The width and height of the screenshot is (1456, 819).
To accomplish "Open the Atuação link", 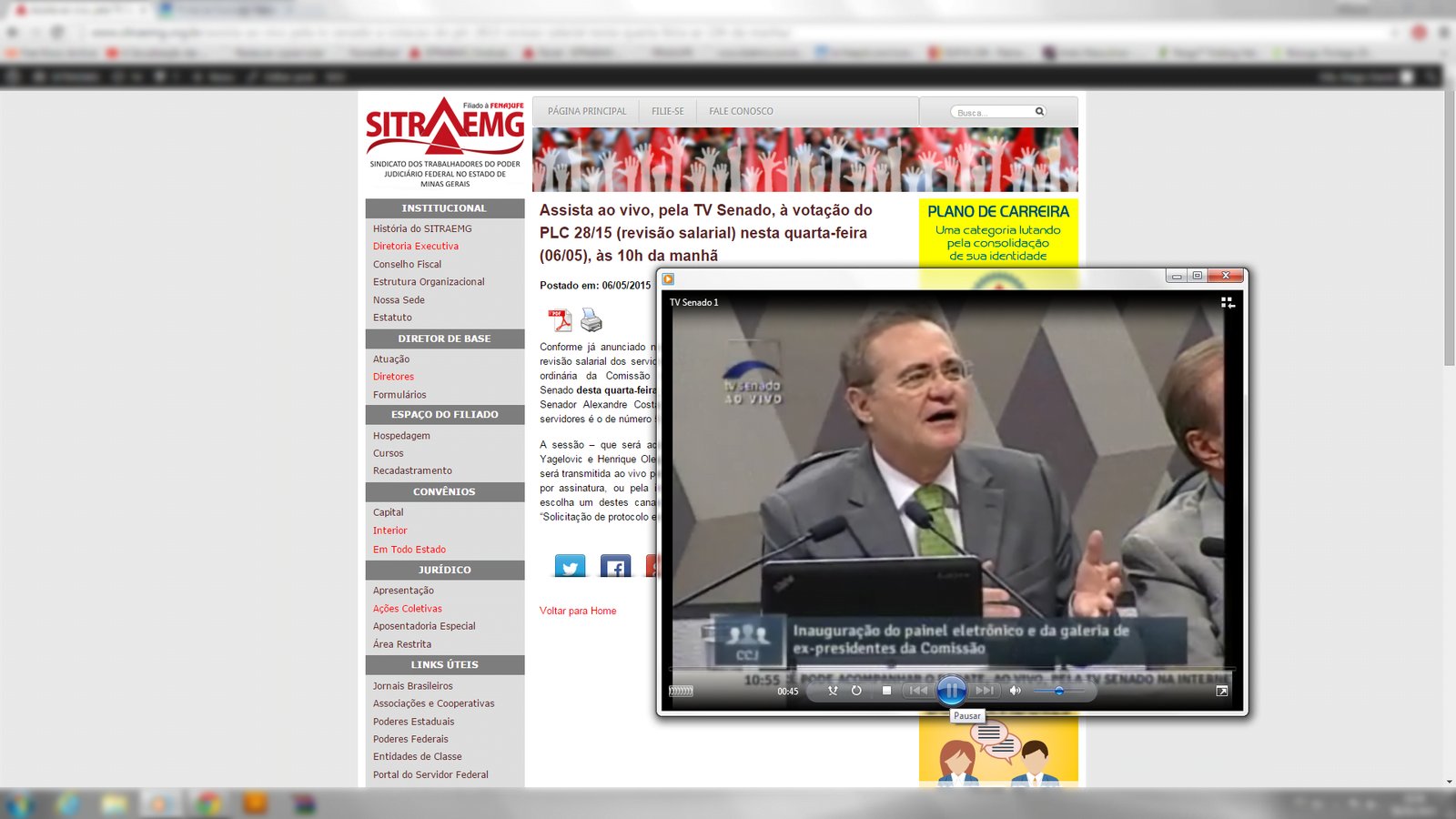I will coord(391,359).
